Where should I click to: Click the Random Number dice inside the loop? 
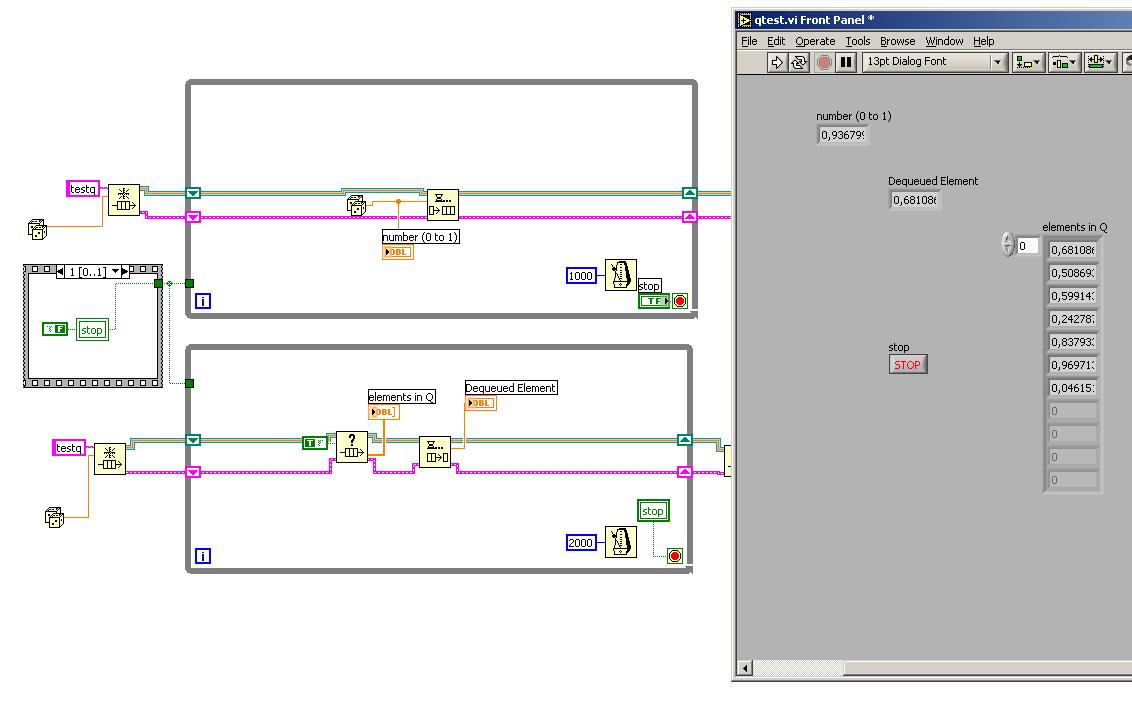click(356, 205)
